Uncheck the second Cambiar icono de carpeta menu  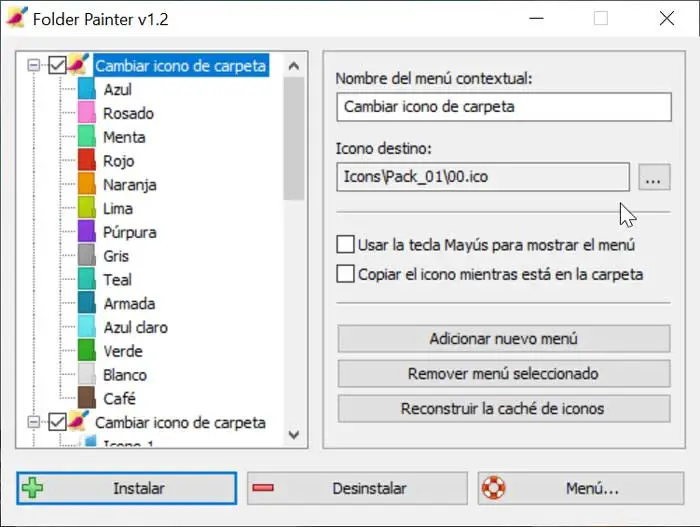(57, 422)
